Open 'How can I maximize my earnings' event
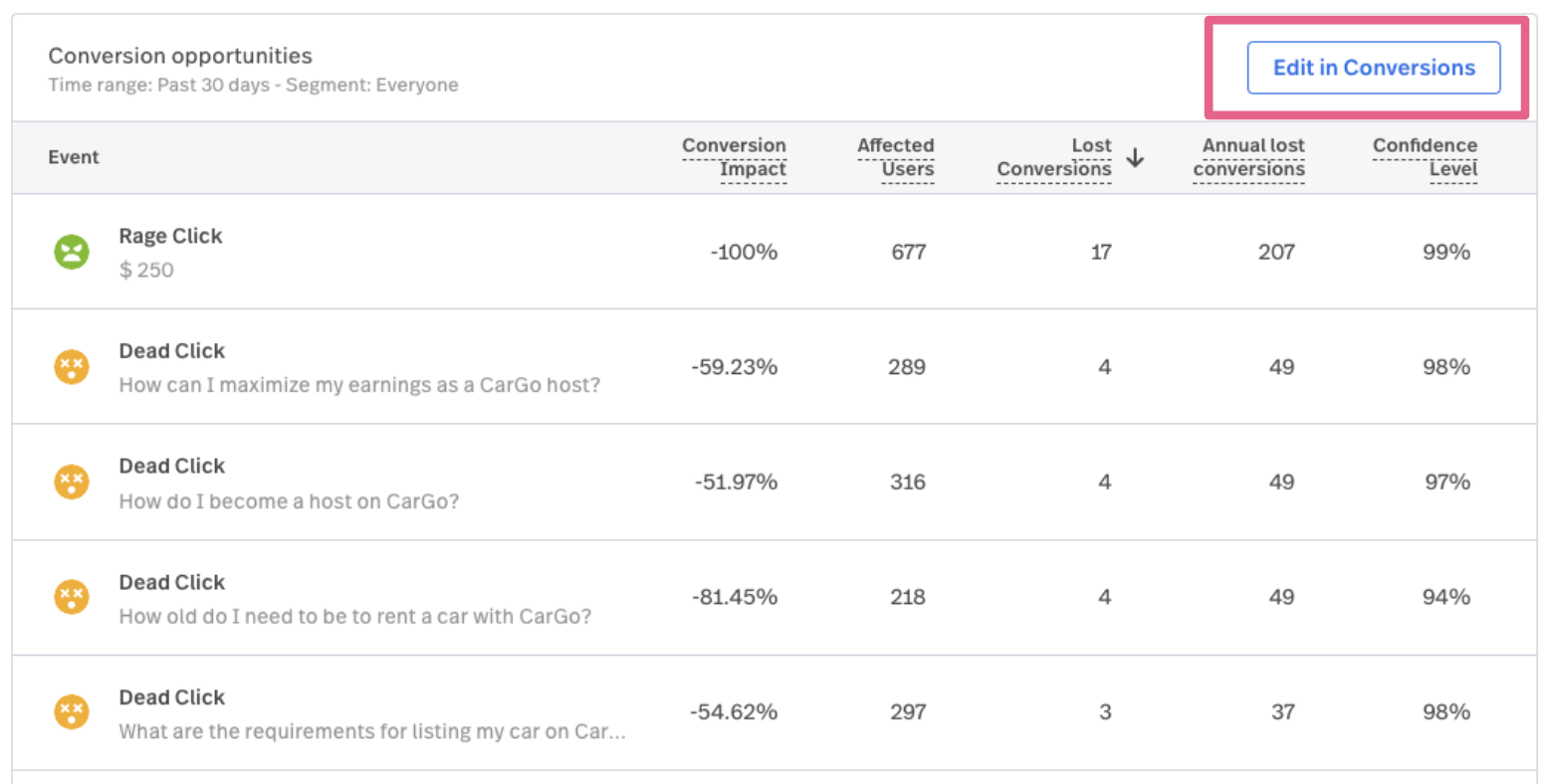This screenshot has height=784, width=1547. [x=359, y=385]
